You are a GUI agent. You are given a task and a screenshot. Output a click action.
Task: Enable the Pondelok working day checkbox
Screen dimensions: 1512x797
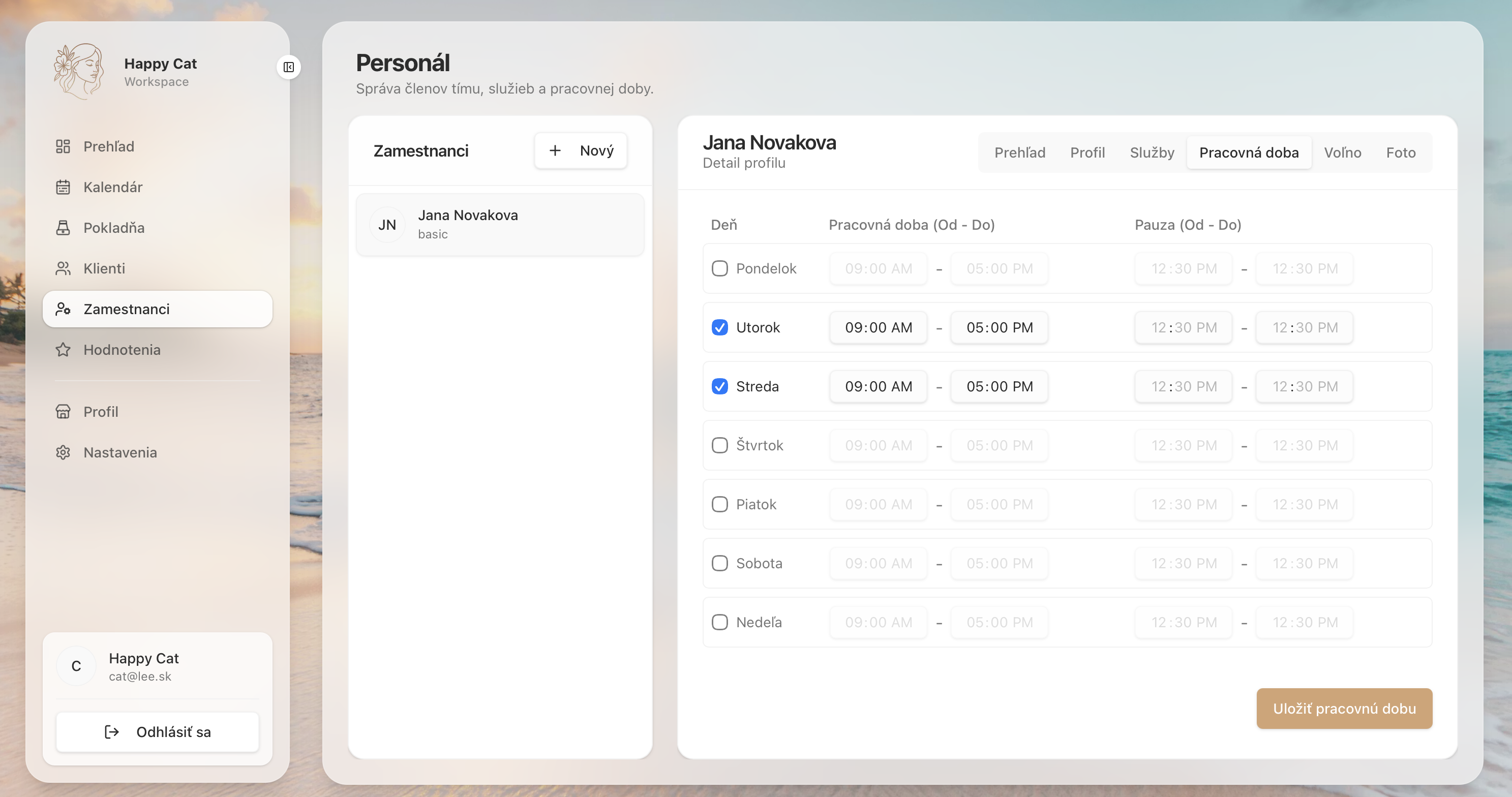719,268
